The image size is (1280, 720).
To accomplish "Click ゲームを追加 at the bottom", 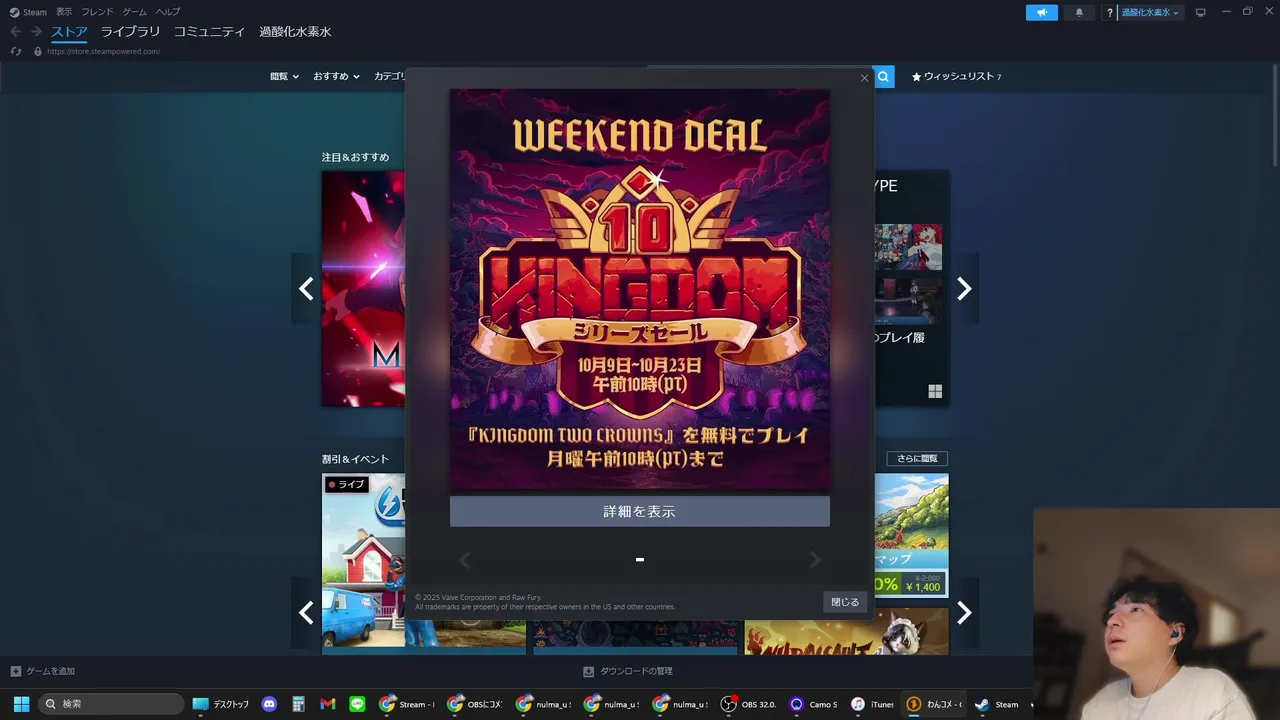I will click(43, 671).
